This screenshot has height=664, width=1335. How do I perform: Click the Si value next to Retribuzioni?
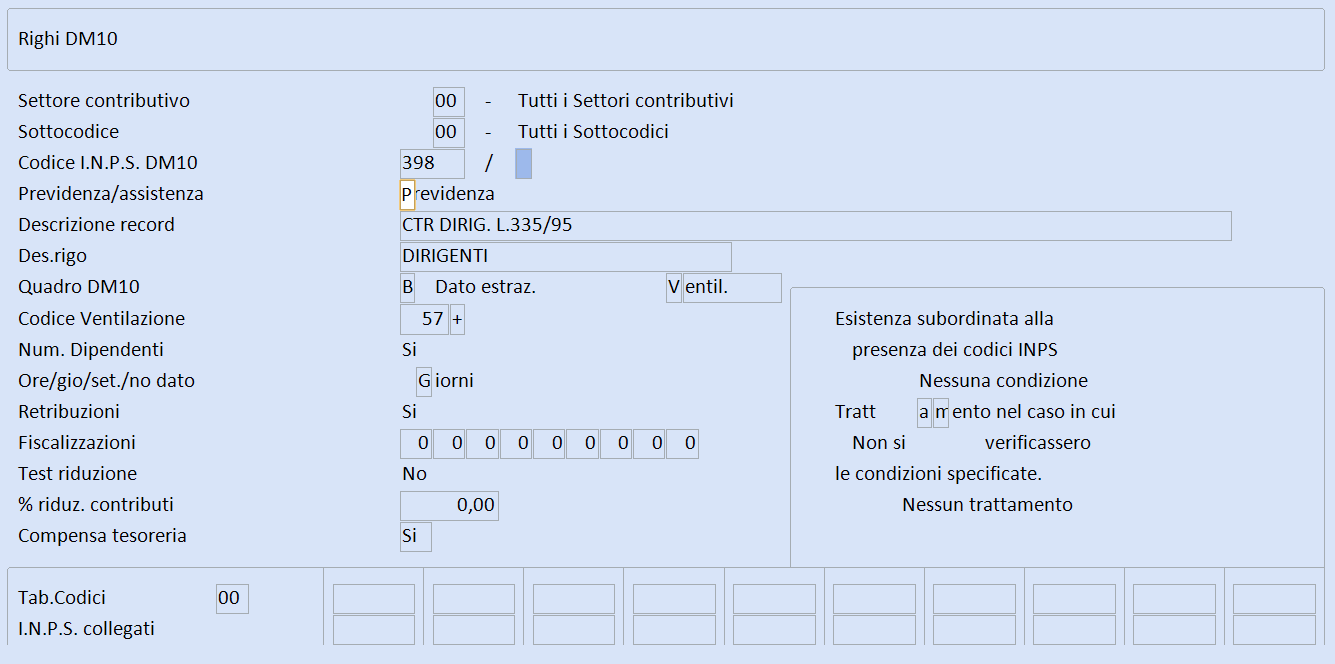click(409, 412)
